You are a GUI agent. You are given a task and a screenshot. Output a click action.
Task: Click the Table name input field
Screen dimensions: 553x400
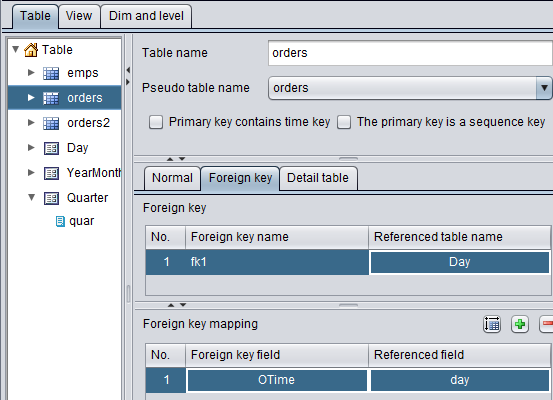(x=410, y=53)
